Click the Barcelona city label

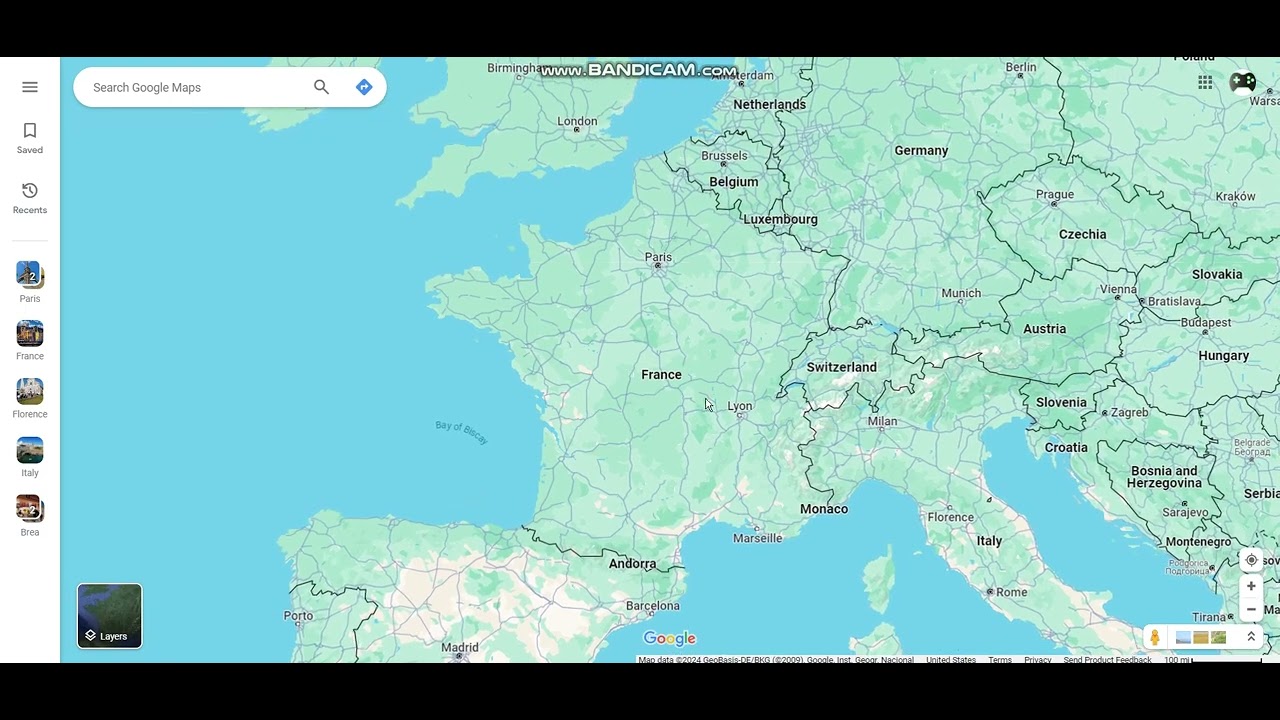pos(653,606)
